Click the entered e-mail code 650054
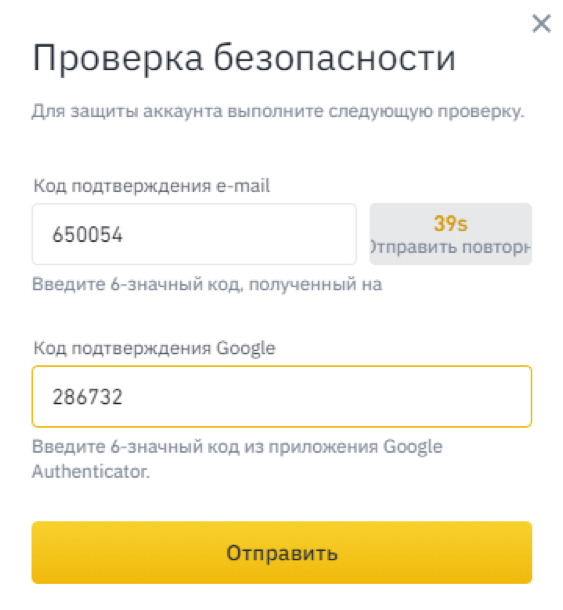This screenshot has width=563, height=610. pyautogui.click(x=88, y=235)
